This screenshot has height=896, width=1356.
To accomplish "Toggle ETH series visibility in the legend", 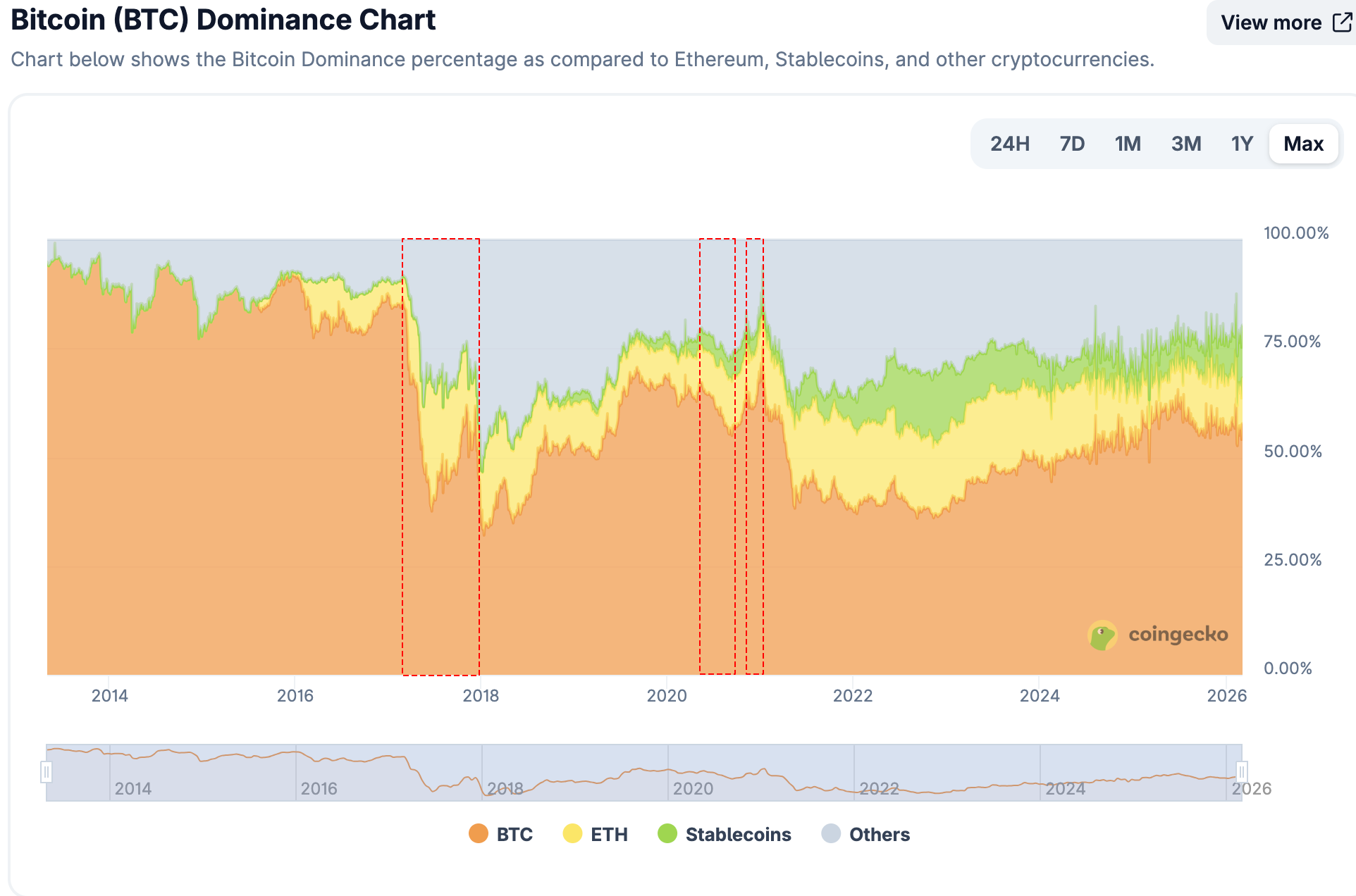I will click(608, 835).
